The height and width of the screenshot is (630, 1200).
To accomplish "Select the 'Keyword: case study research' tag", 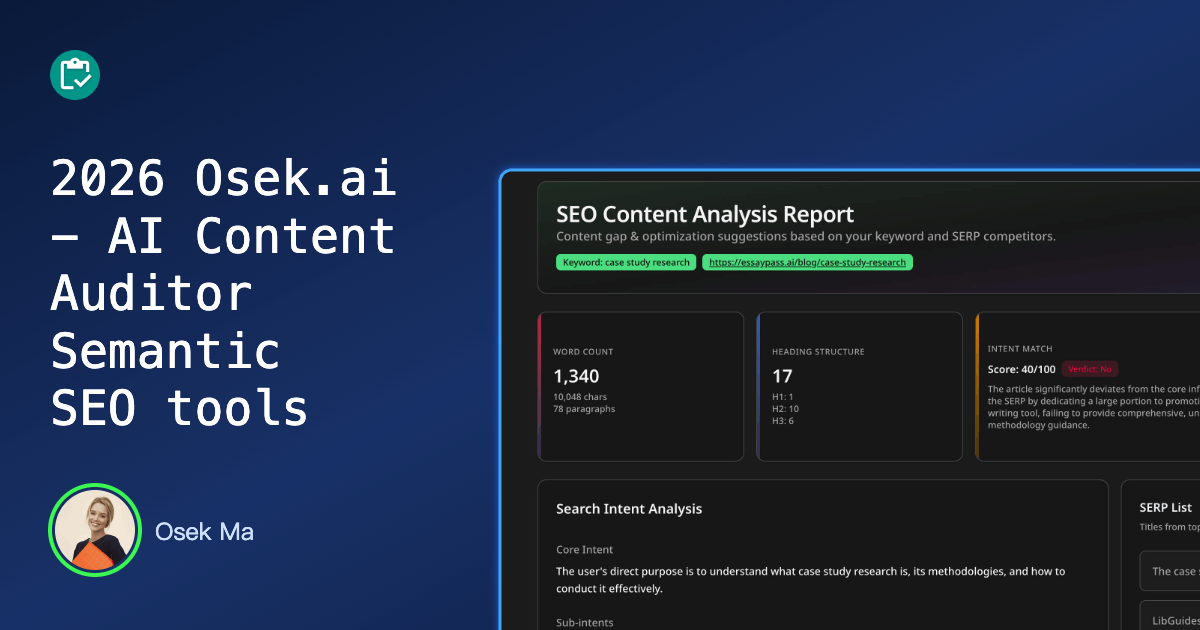I will point(626,262).
